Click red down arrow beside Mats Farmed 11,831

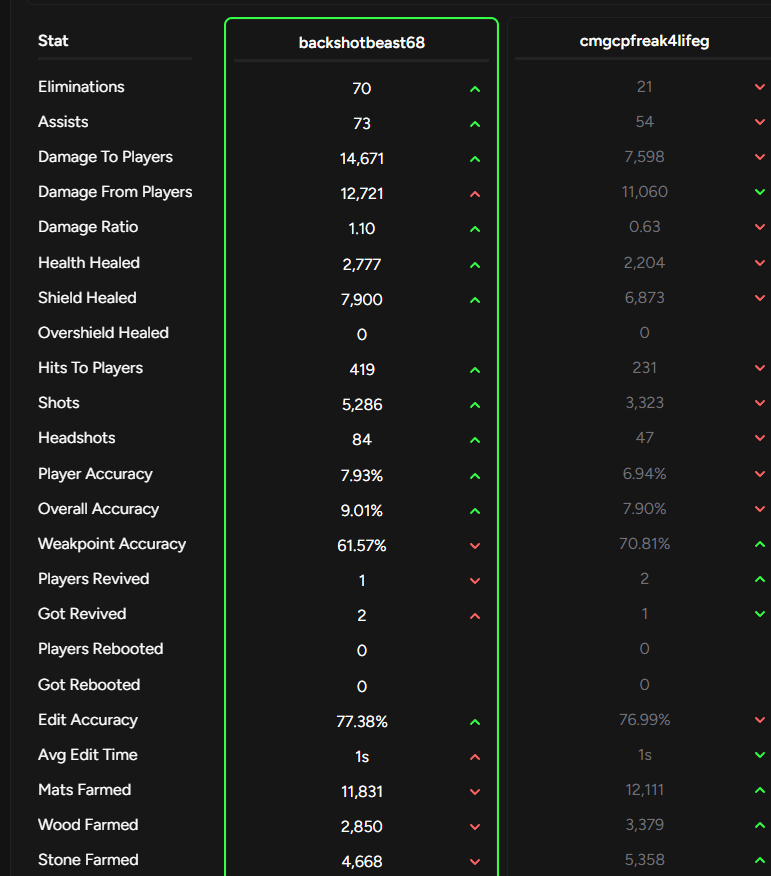(475, 792)
